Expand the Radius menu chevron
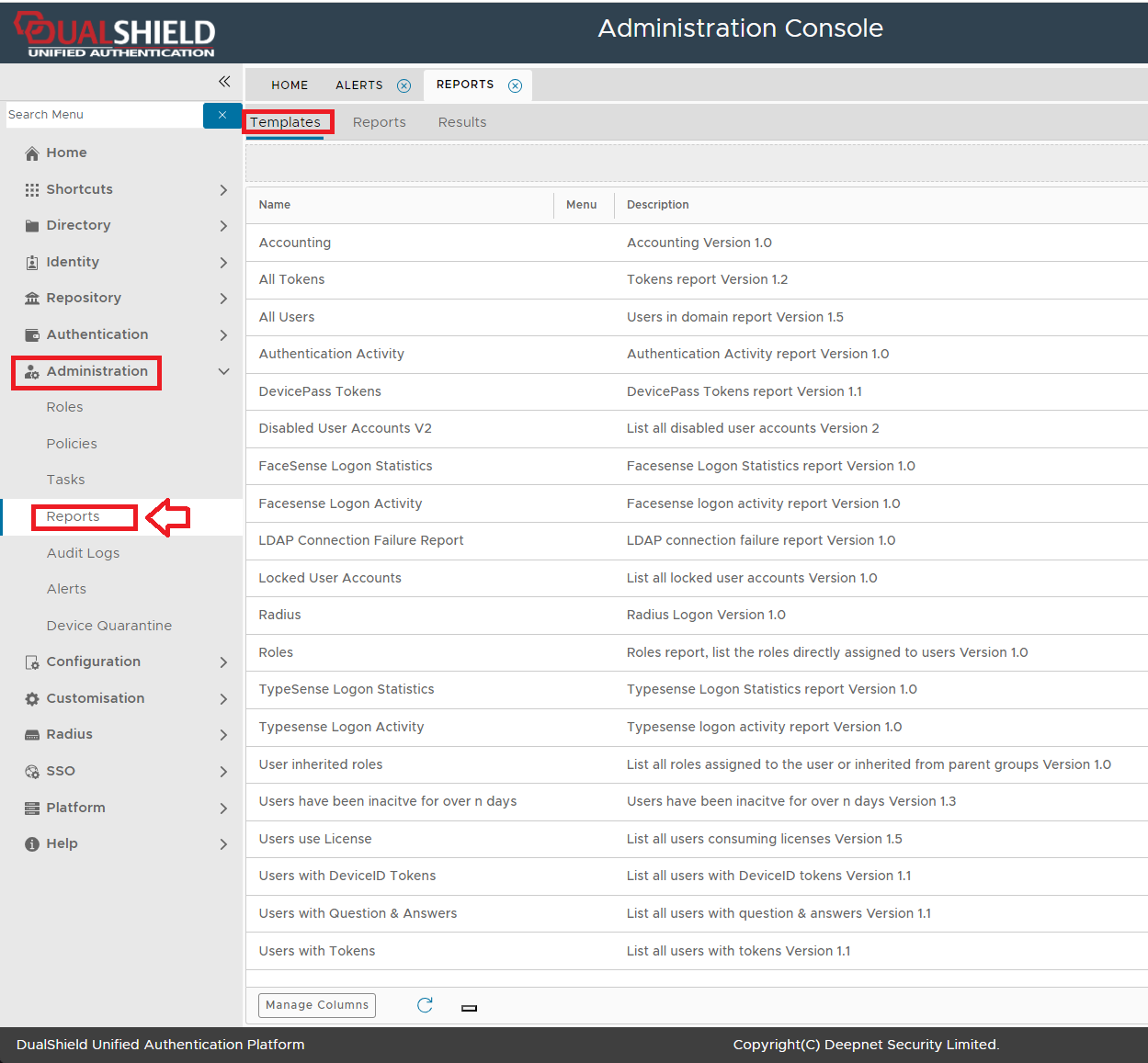This screenshot has height=1063, width=1148. [223, 735]
